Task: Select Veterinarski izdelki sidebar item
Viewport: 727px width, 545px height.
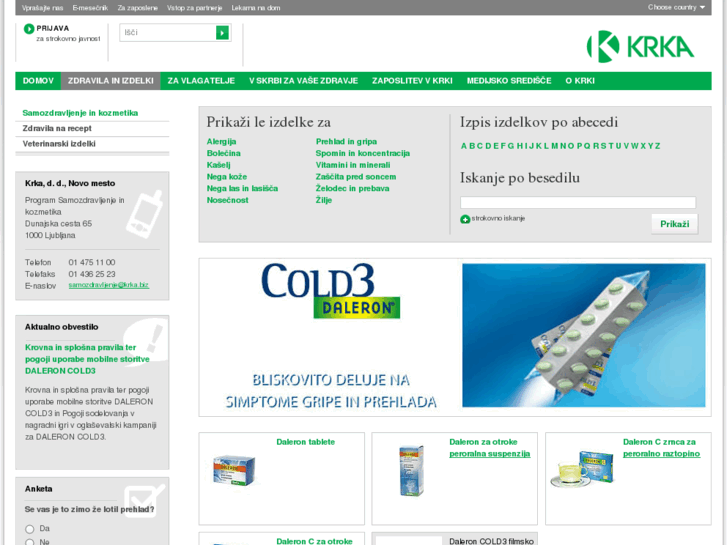Action: (59, 144)
